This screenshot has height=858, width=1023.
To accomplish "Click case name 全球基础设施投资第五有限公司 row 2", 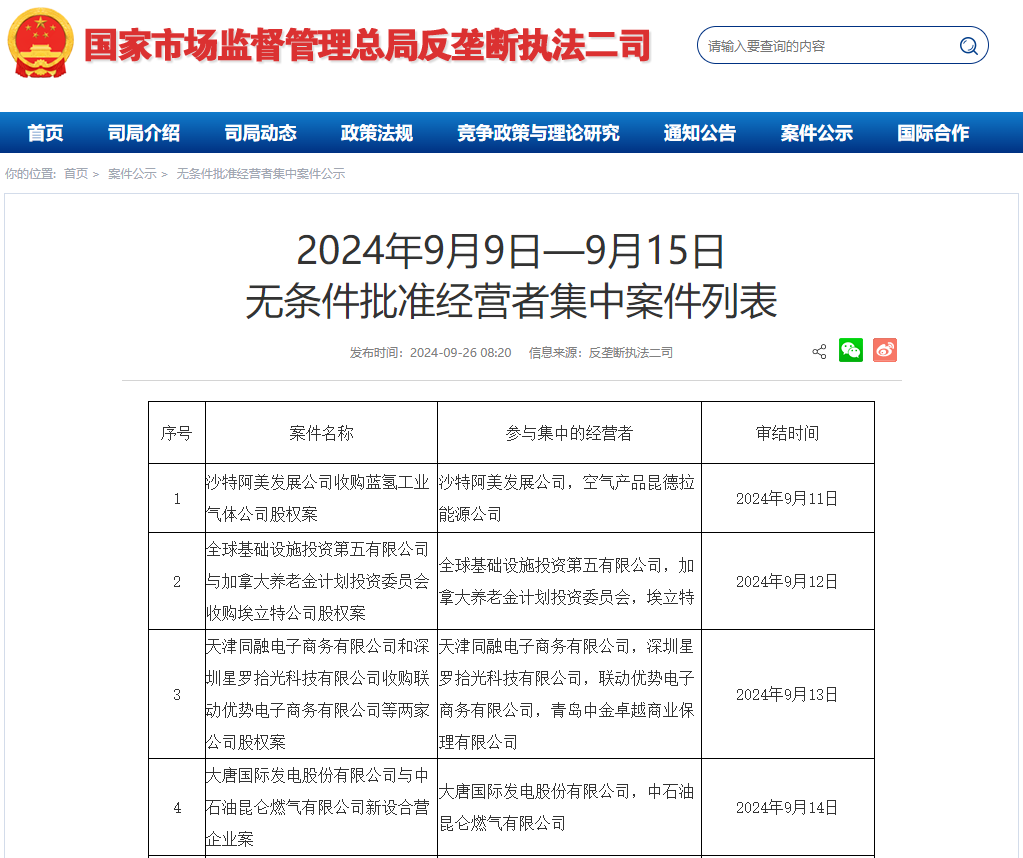I will pos(317,581).
